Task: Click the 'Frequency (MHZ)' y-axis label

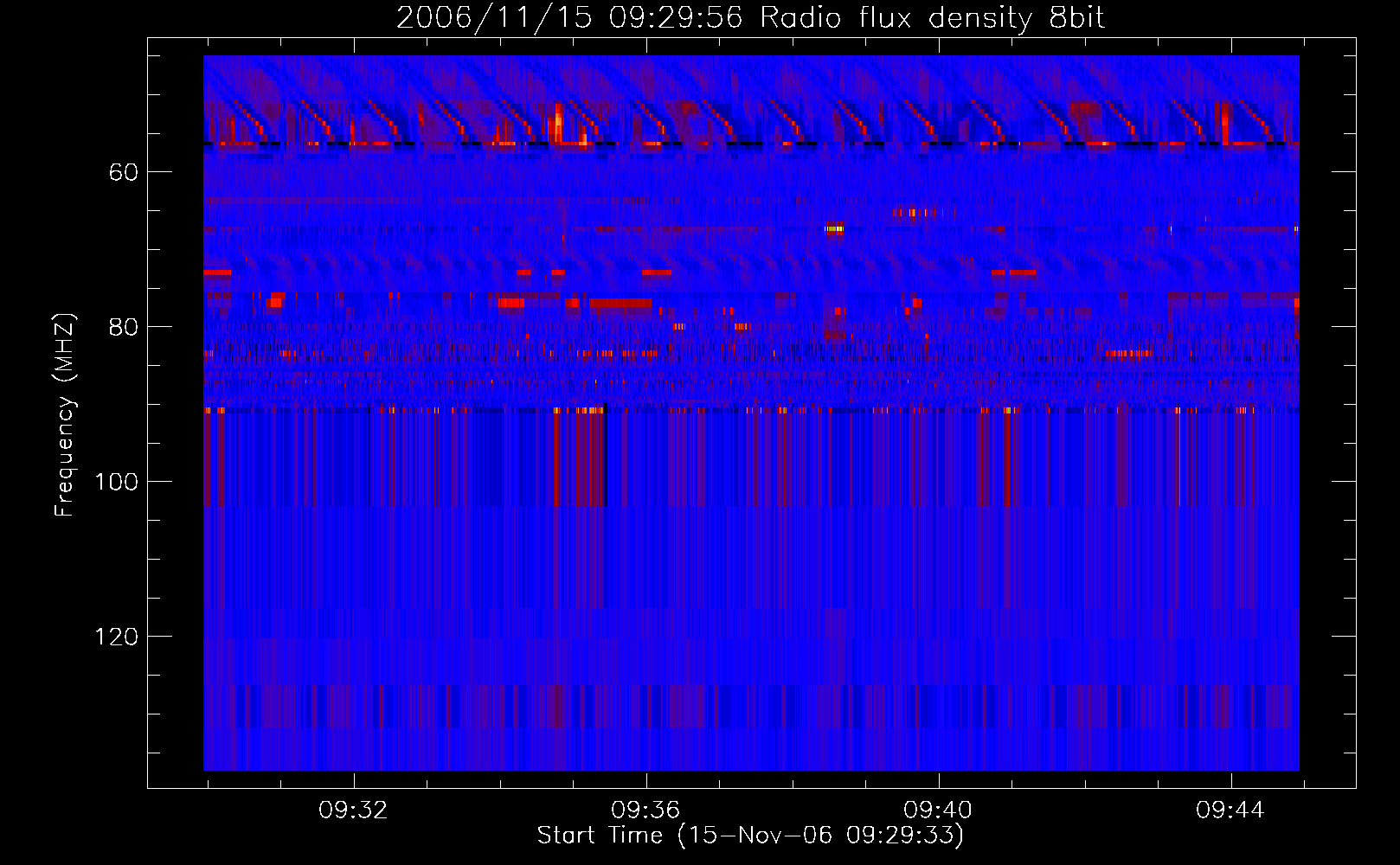Action: pos(65,415)
